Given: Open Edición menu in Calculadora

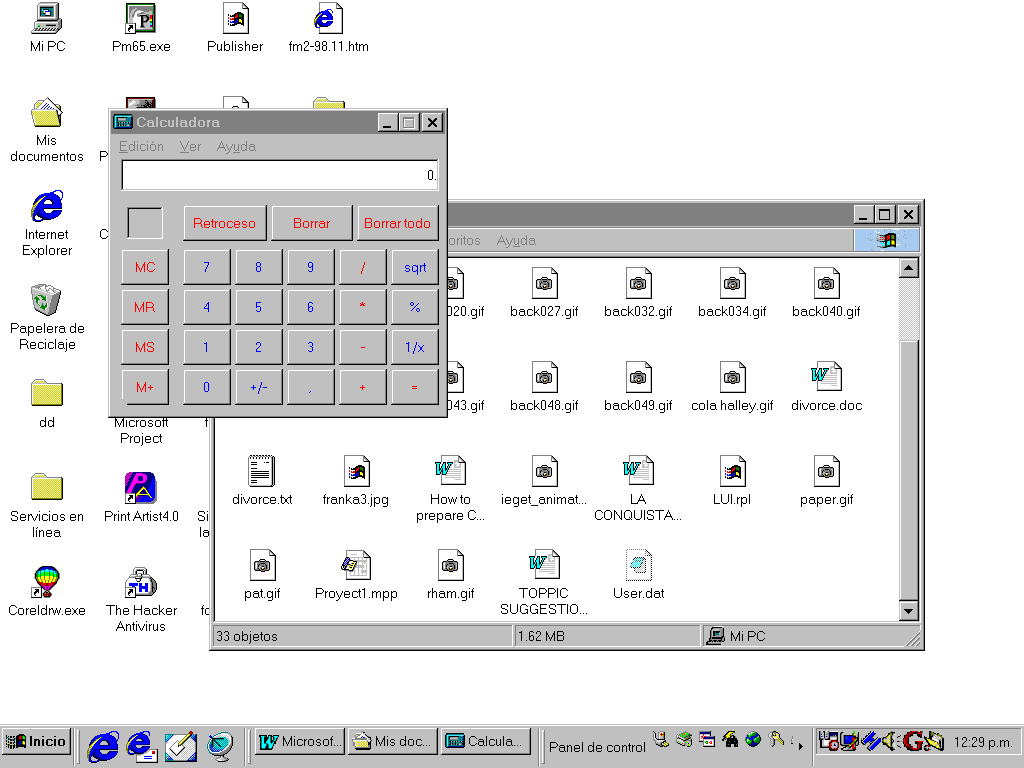Looking at the screenshot, I should (x=141, y=146).
